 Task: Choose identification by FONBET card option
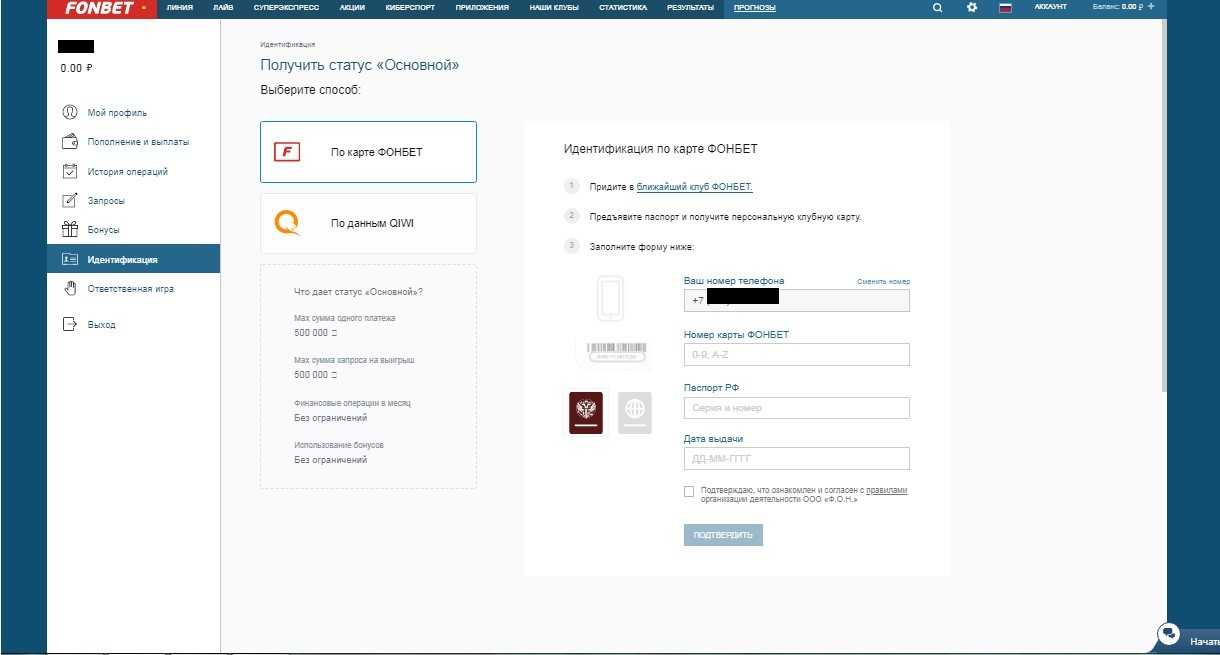(x=368, y=152)
